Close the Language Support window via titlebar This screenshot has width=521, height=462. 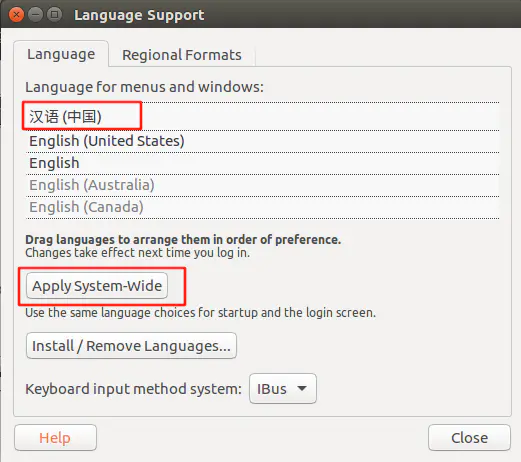click(16, 15)
